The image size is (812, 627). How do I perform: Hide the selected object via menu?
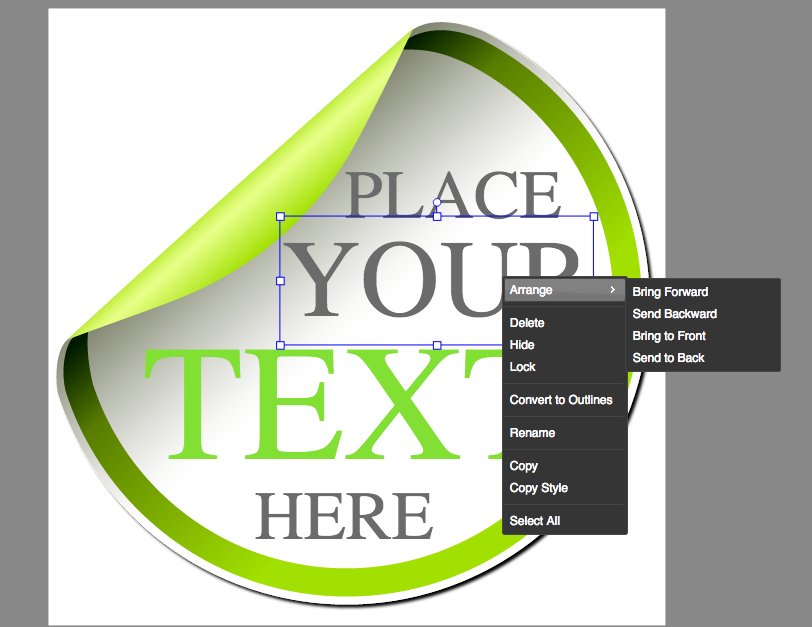tap(522, 345)
